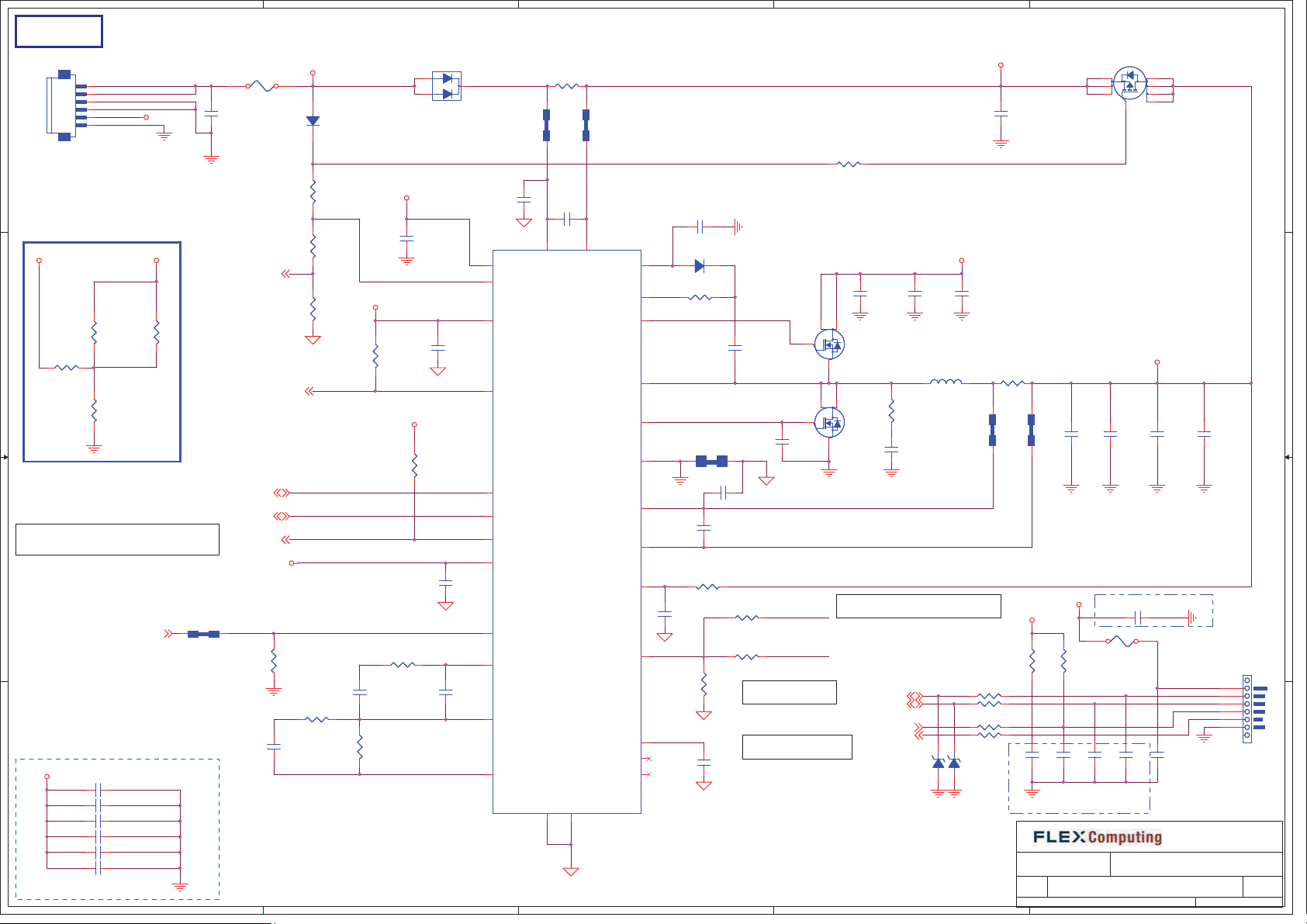1307x924 pixels.
Task: Click the FLEX Computing logo in title block
Action: [x=1097, y=837]
